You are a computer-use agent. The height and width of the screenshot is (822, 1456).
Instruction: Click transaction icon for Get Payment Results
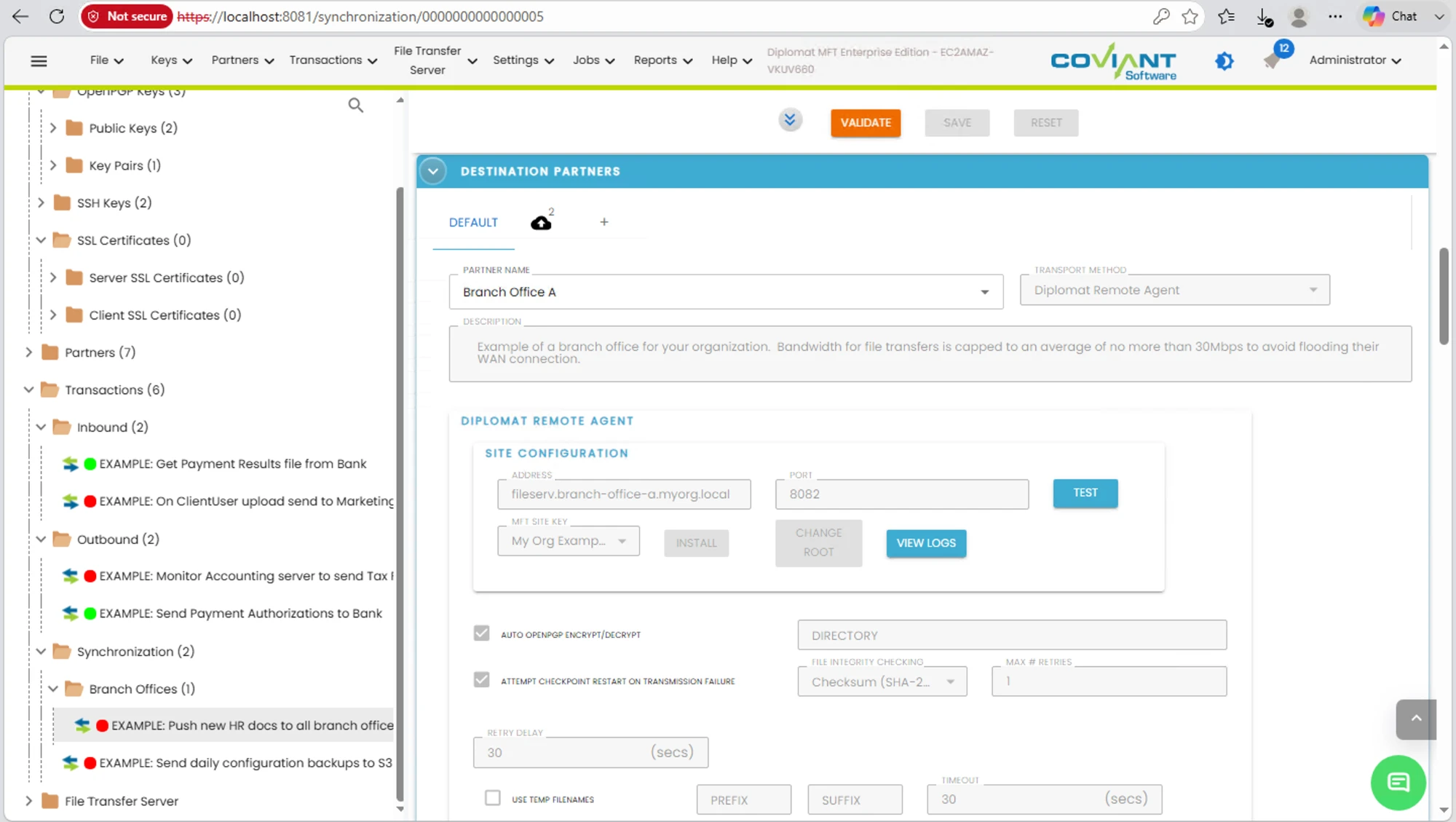coord(71,464)
